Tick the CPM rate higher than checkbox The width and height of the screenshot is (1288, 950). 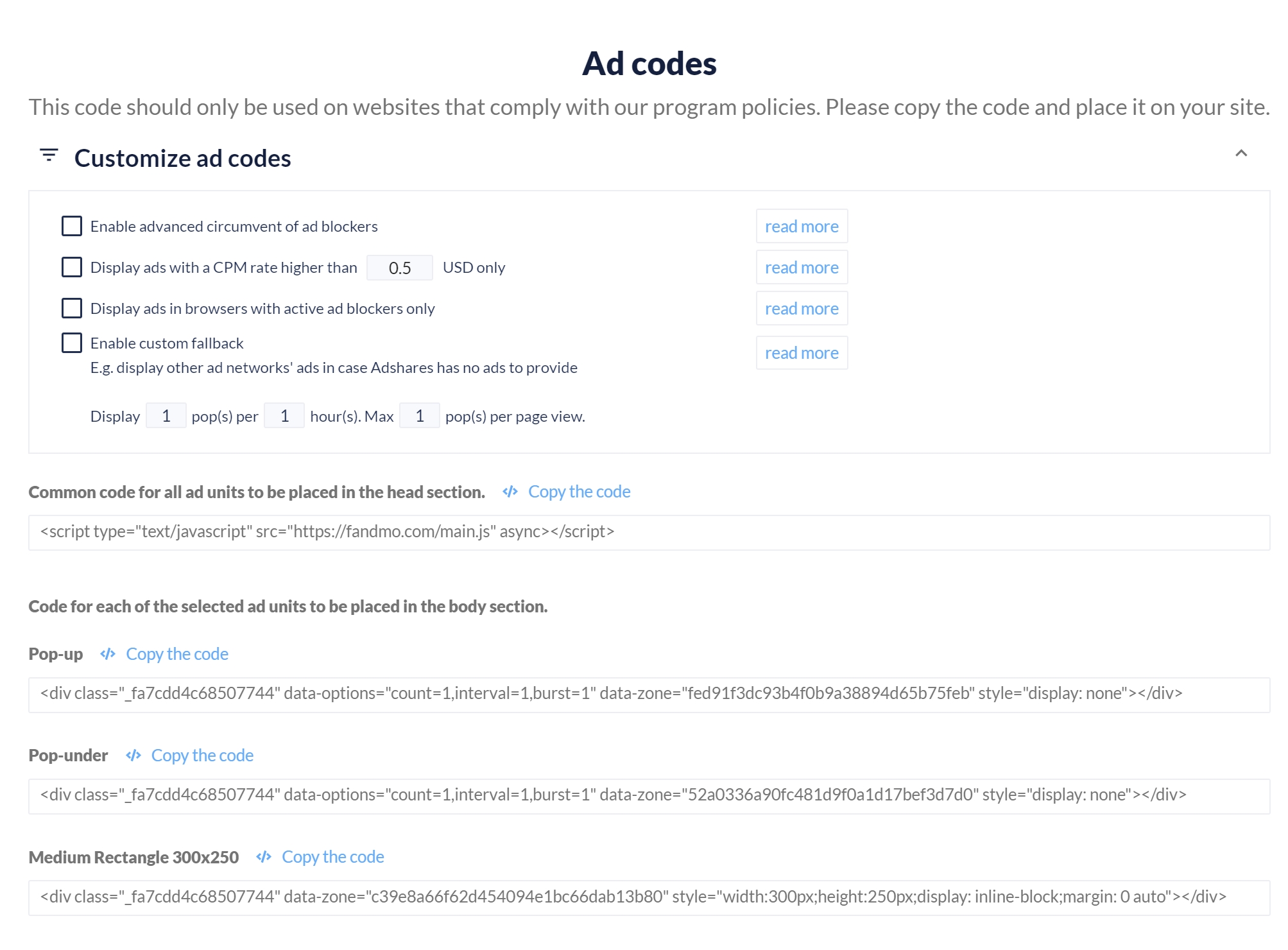(x=72, y=267)
